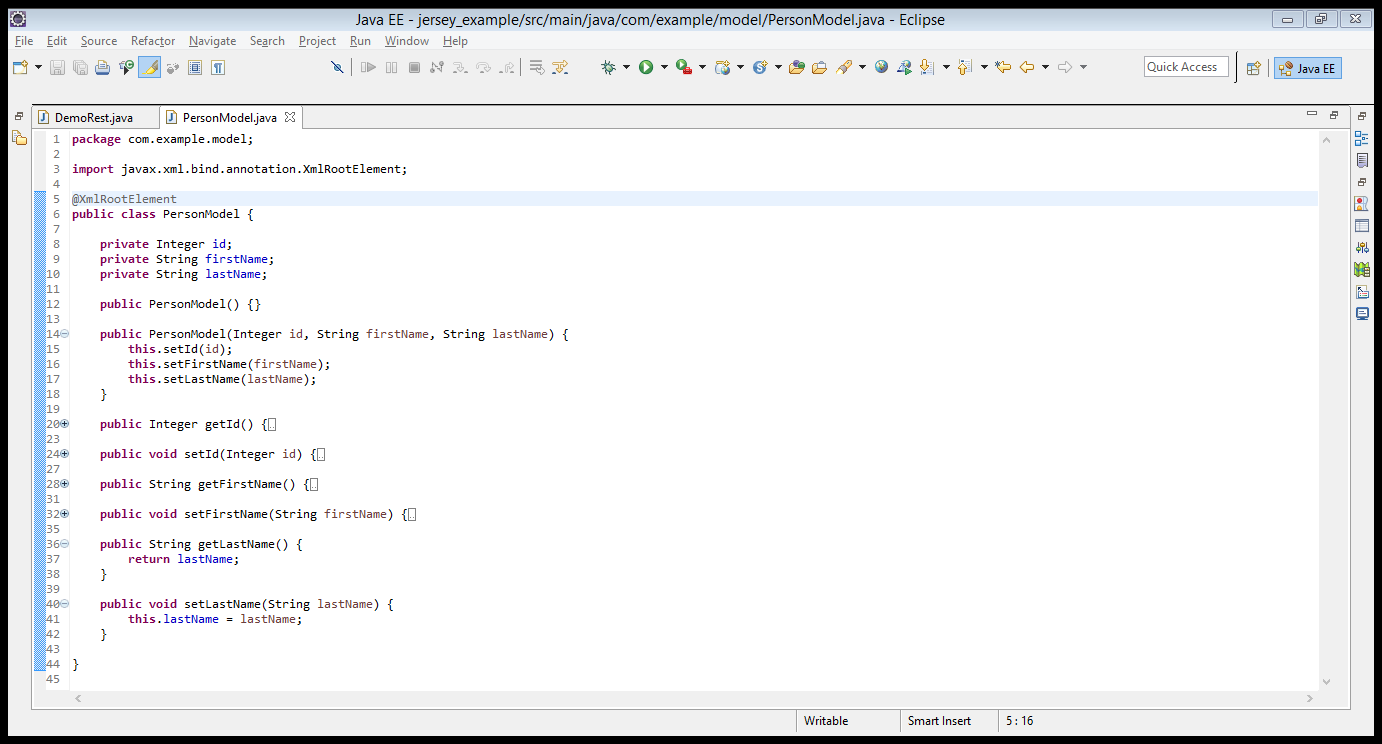This screenshot has width=1382, height=744.
Task: Expand the folded setFirstName method
Action: [65, 514]
